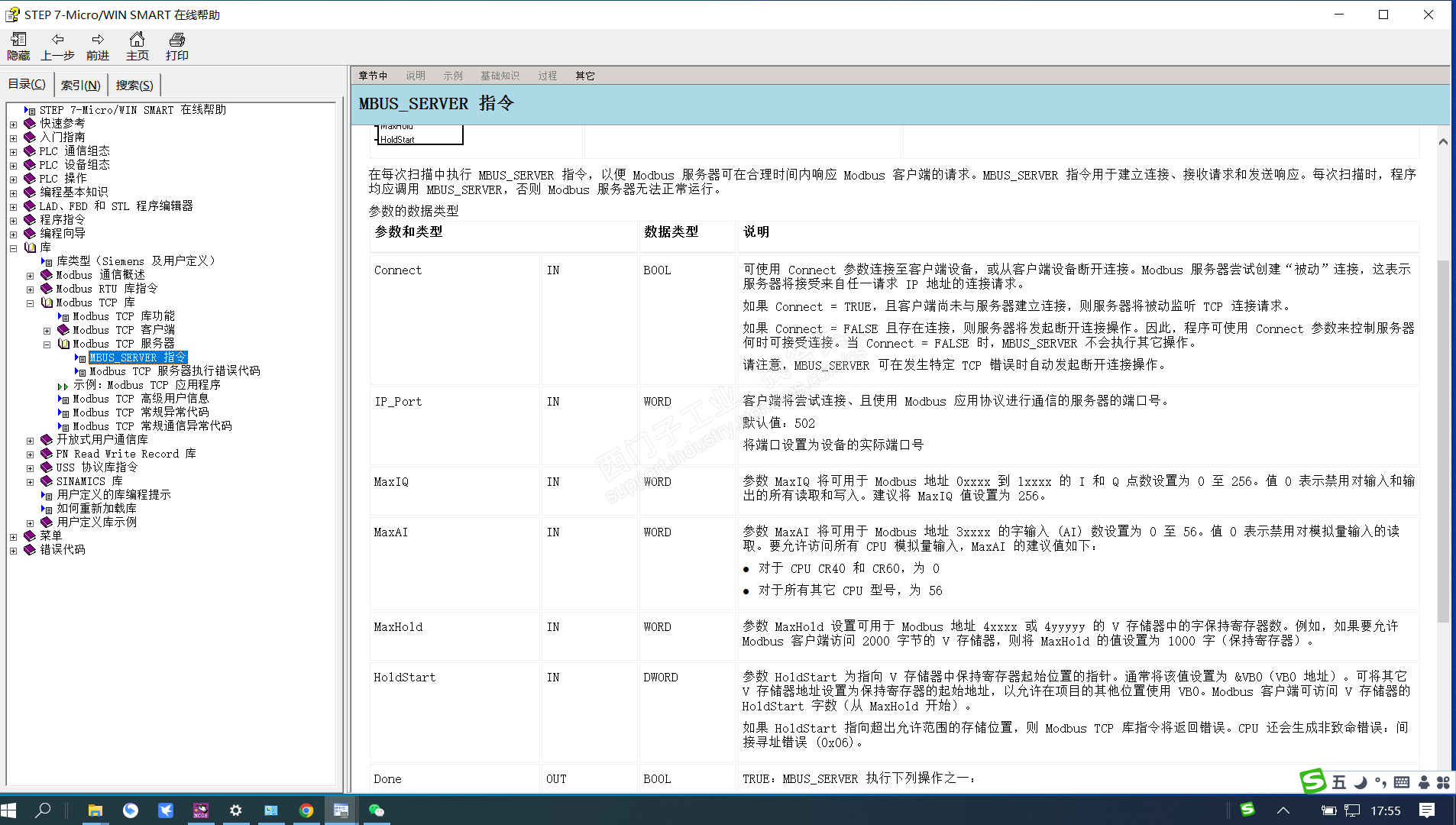This screenshot has height=825, width=1456.
Task: Expand the 快速参考 tree node
Action: point(13,124)
